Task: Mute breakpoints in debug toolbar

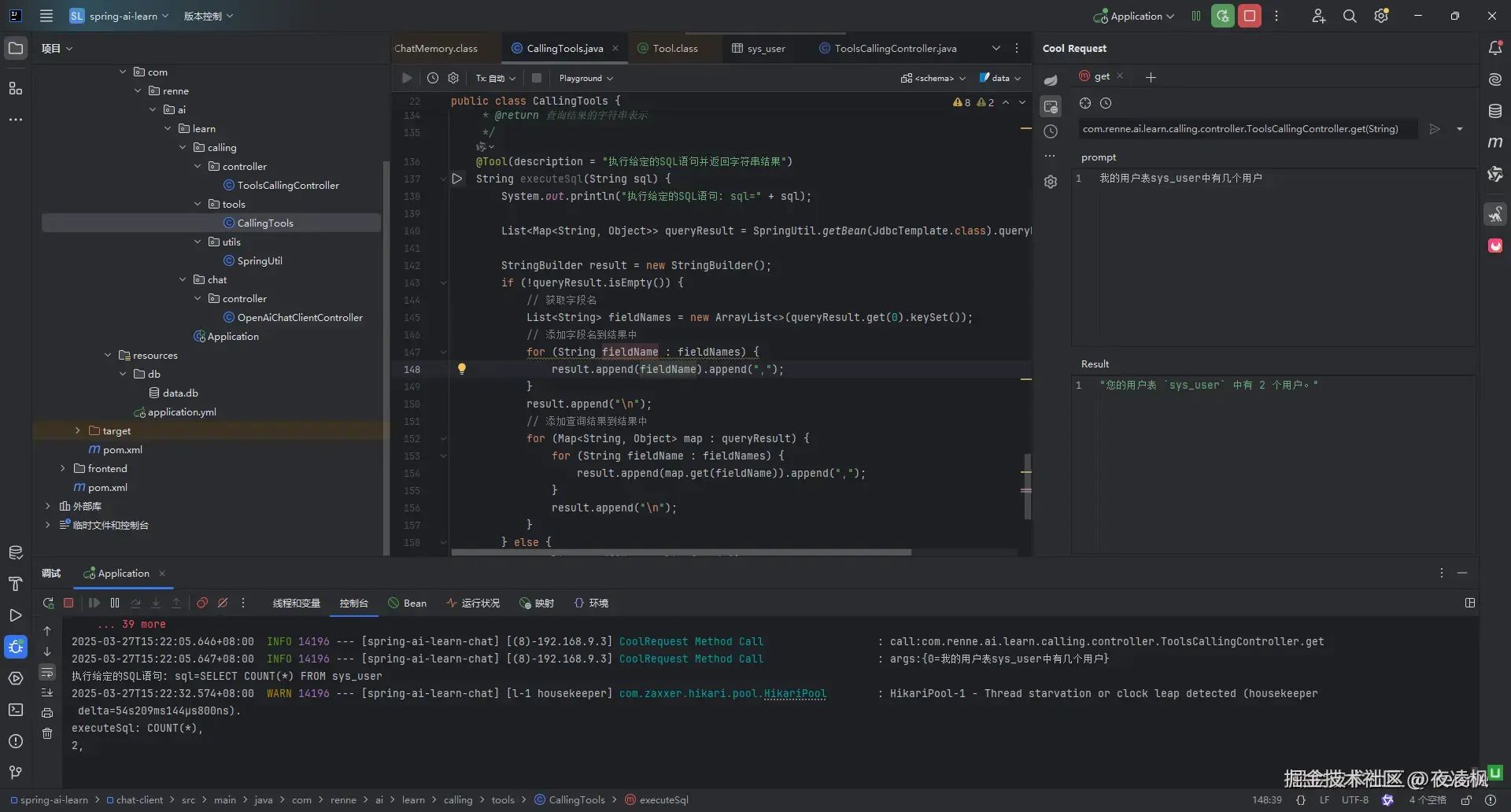Action: pyautogui.click(x=223, y=603)
